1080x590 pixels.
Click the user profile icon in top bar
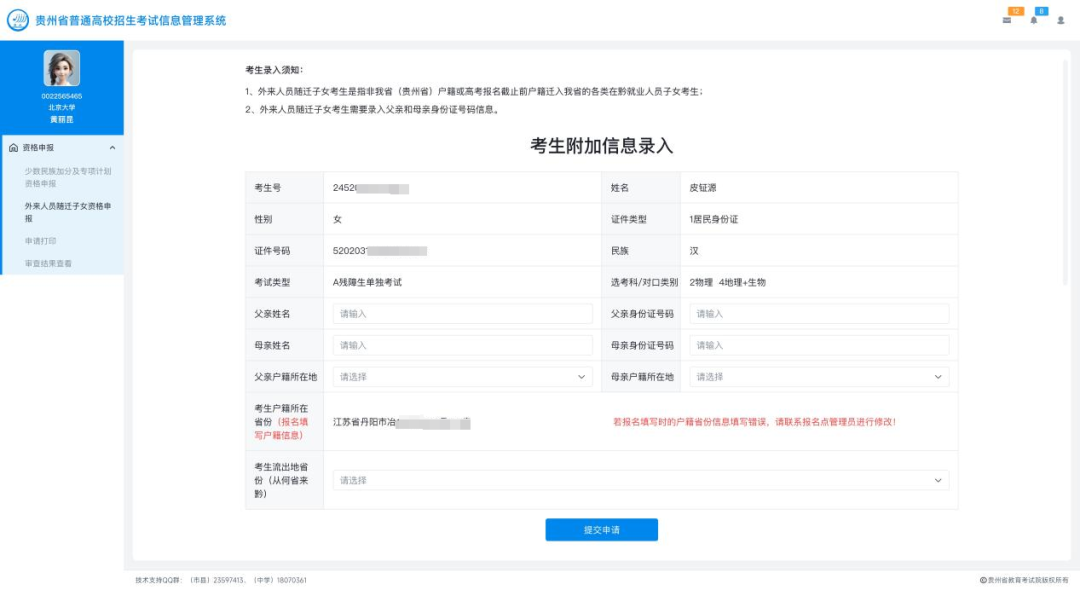tap(1062, 20)
